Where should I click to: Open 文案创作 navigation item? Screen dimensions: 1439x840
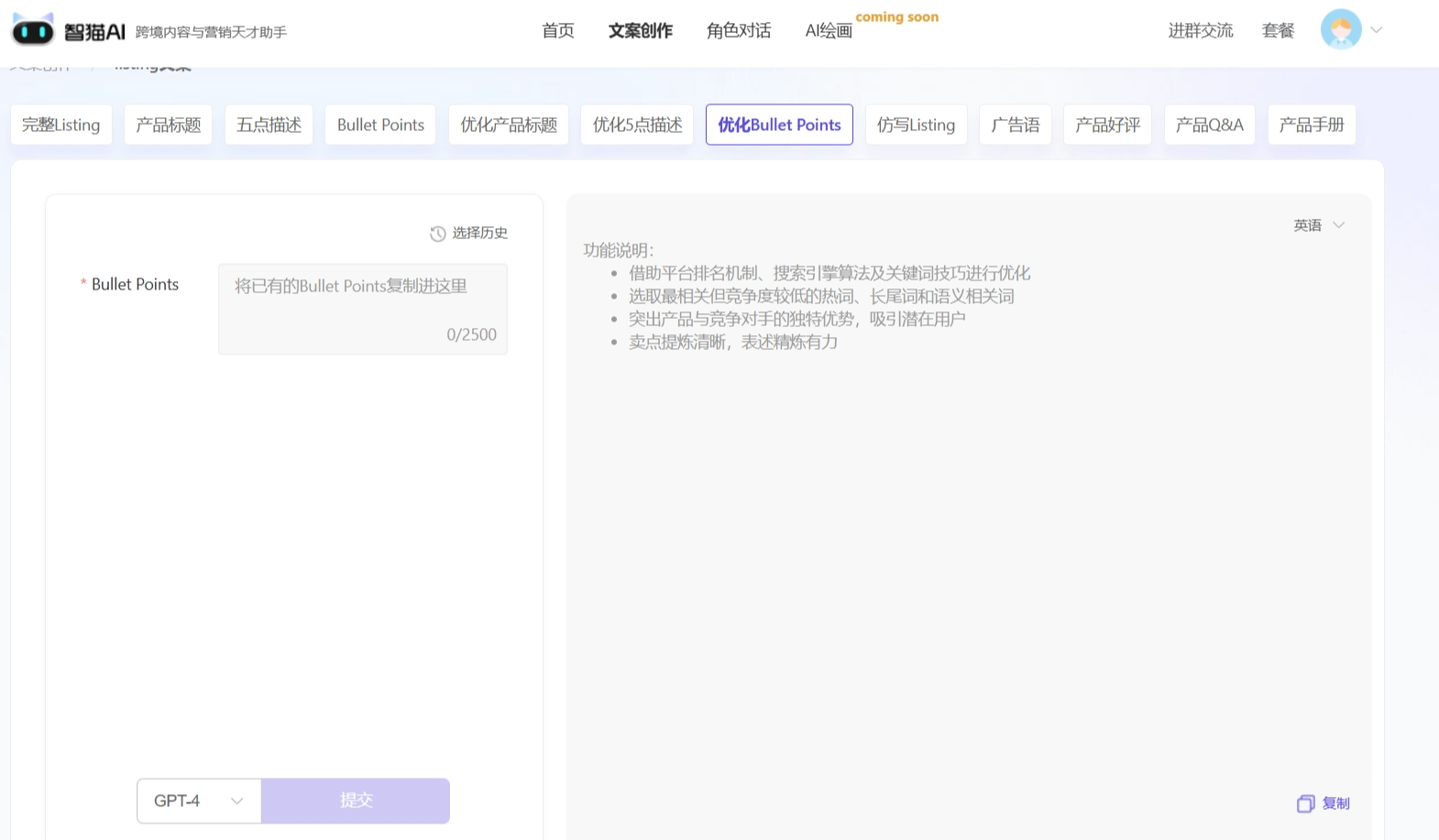(x=641, y=30)
